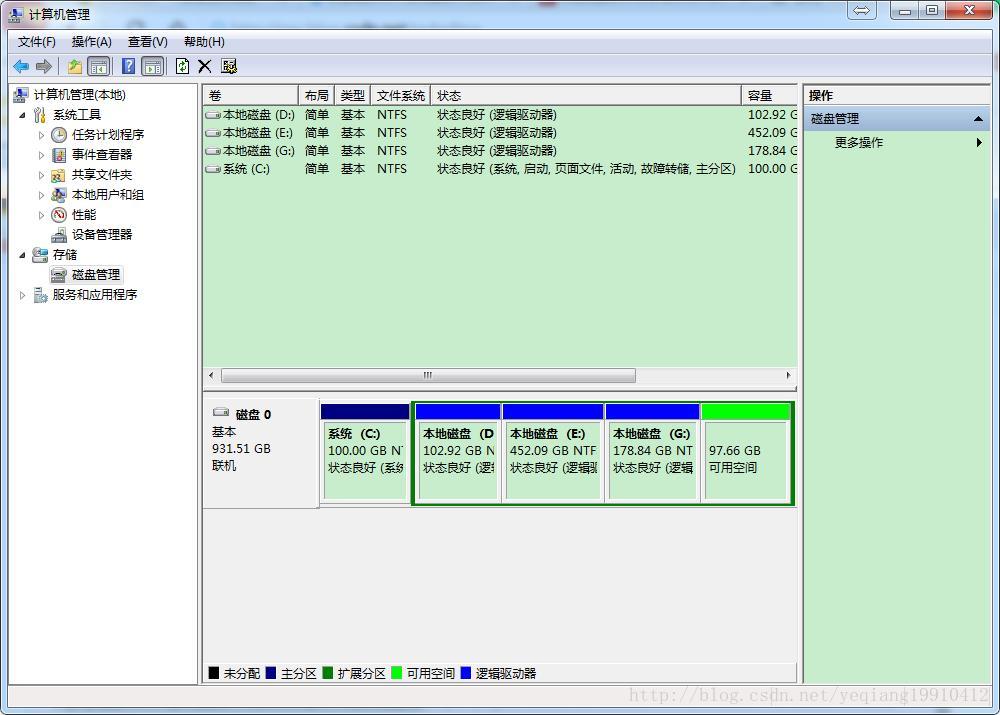
Task: Expand the 共享文件夹 tree node
Action: (x=41, y=175)
